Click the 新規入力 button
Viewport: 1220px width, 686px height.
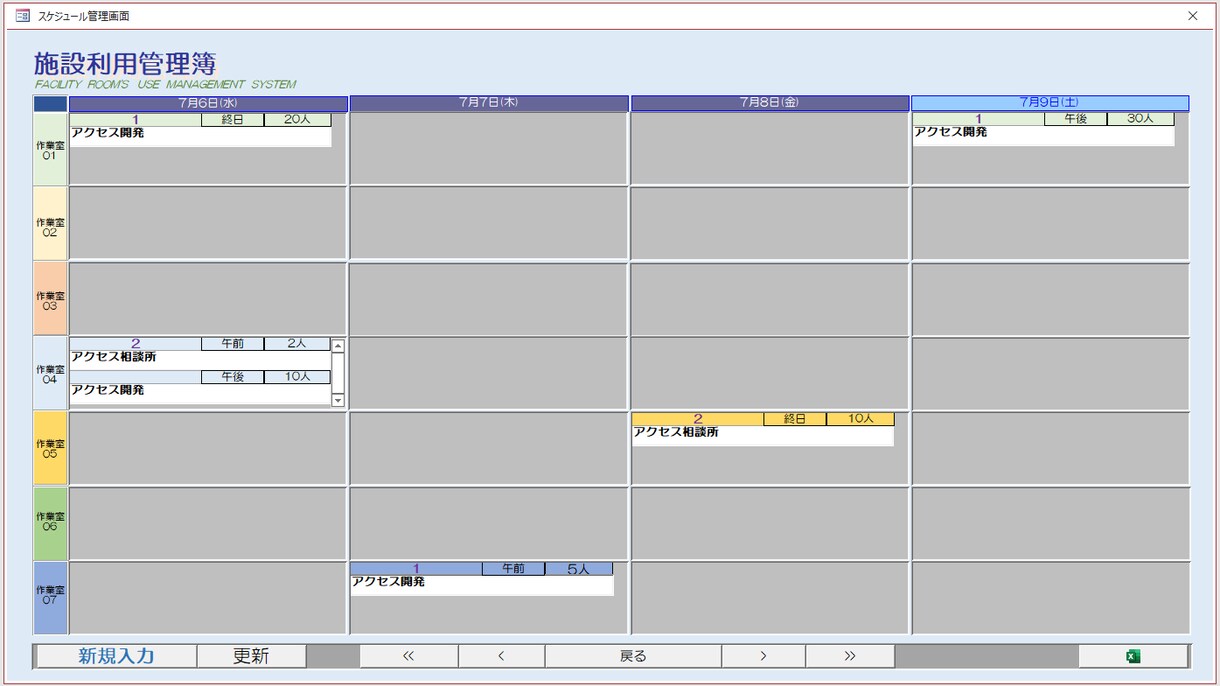click(x=116, y=656)
